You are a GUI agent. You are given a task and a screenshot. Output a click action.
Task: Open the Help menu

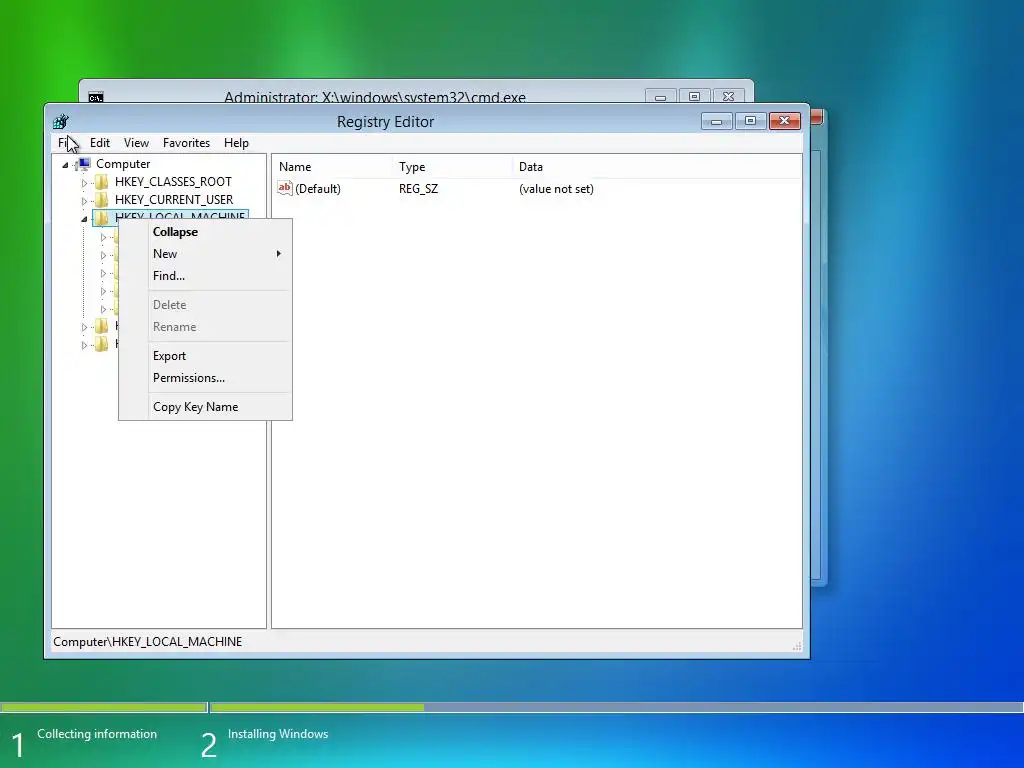click(x=236, y=142)
